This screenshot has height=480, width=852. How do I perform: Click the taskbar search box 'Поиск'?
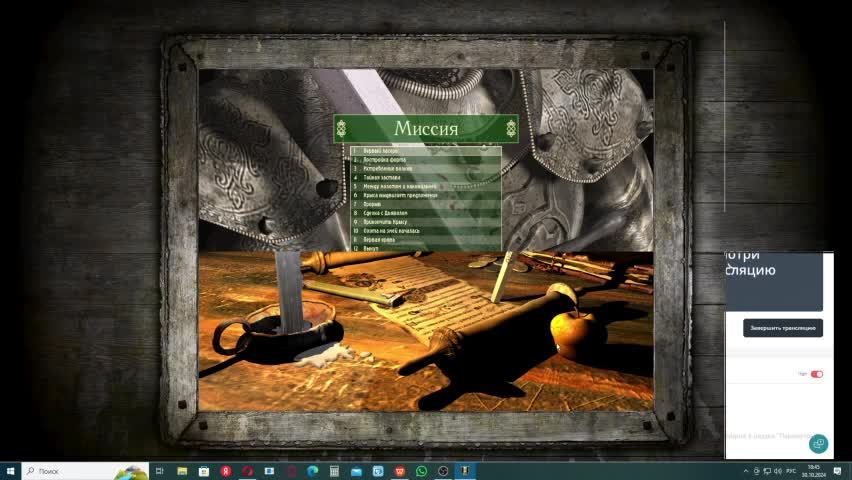coord(85,471)
